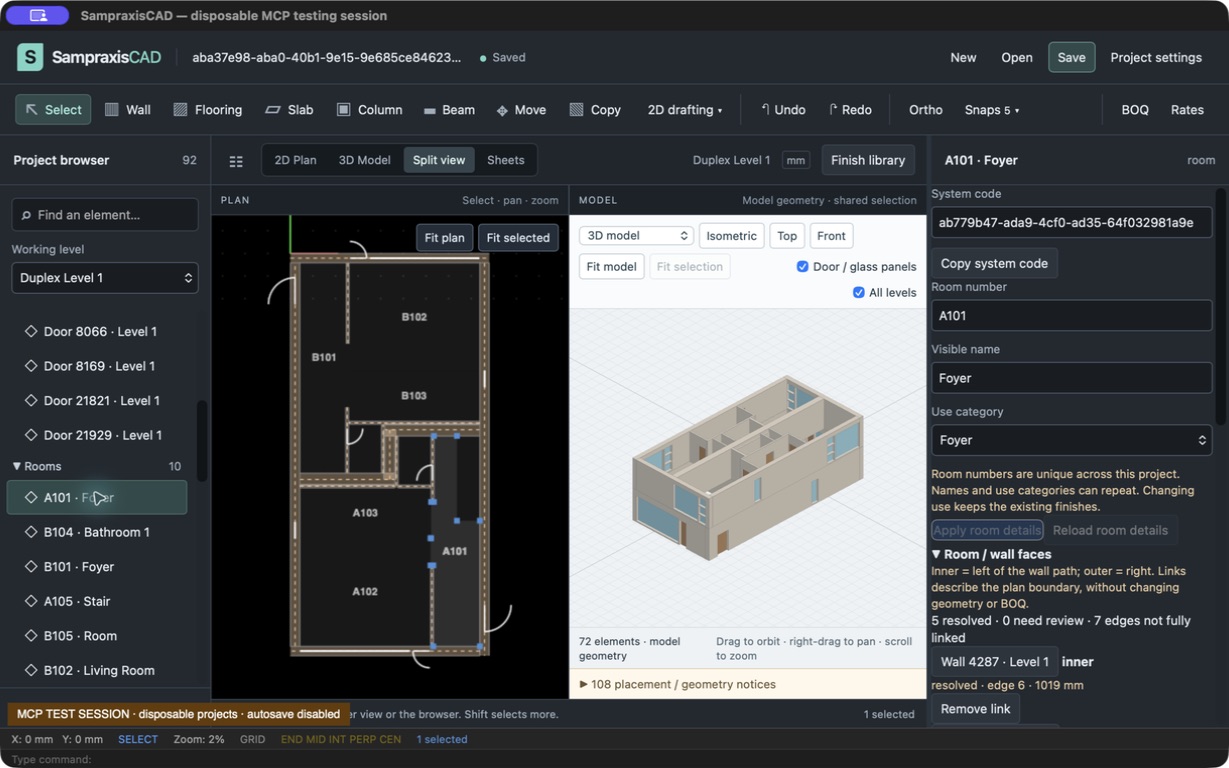Click the diamond icon of B104 Bathroom 1
The height and width of the screenshot is (768, 1229).
click(x=31, y=532)
